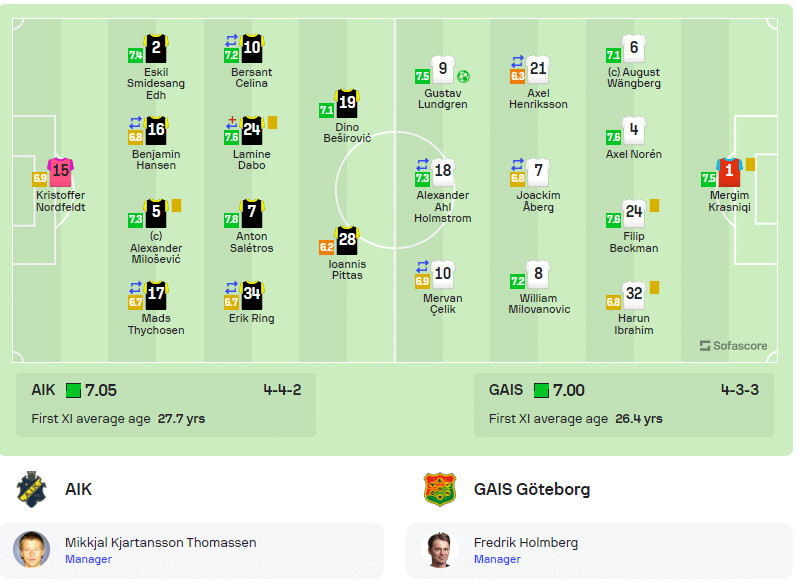
Task: Click Alexander Milošević's number 5 jersey
Action: point(156,212)
